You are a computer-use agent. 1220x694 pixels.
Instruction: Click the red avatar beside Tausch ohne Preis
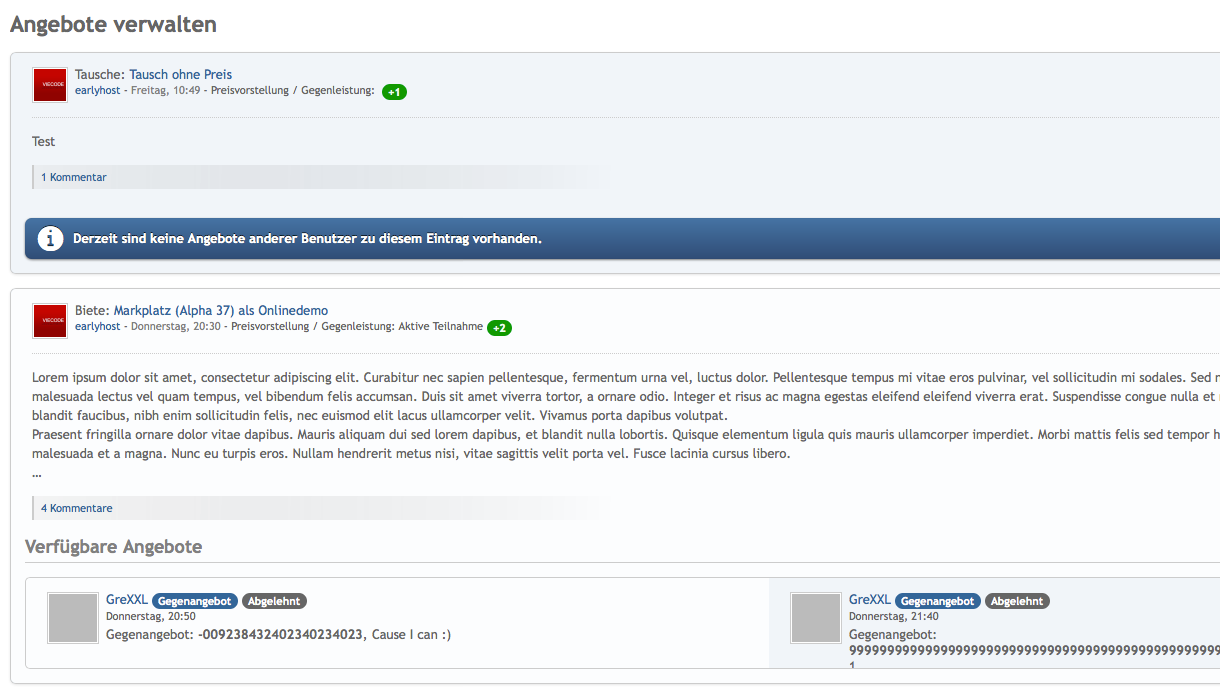(50, 85)
